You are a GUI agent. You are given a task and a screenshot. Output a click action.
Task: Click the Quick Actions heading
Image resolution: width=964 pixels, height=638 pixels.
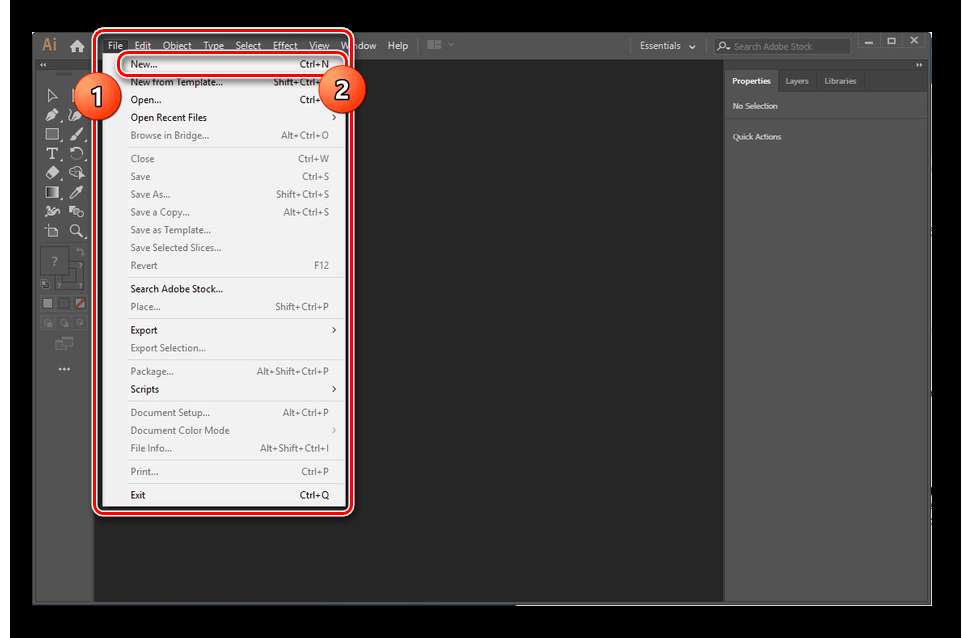(757, 137)
